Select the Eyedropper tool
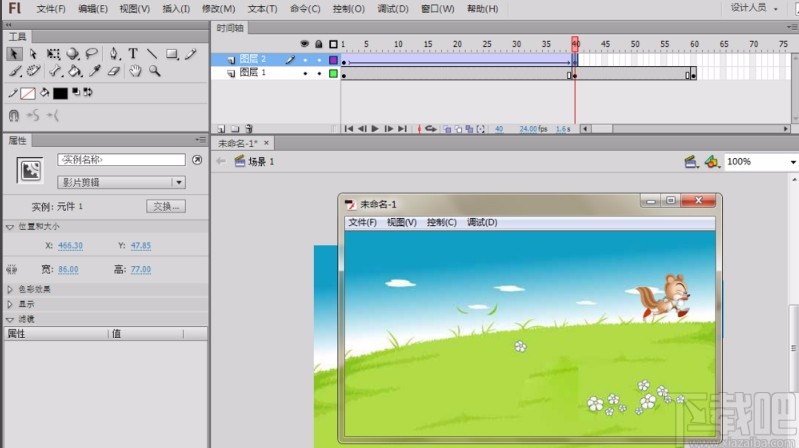Viewport: 799px width, 448px height. pos(95,71)
